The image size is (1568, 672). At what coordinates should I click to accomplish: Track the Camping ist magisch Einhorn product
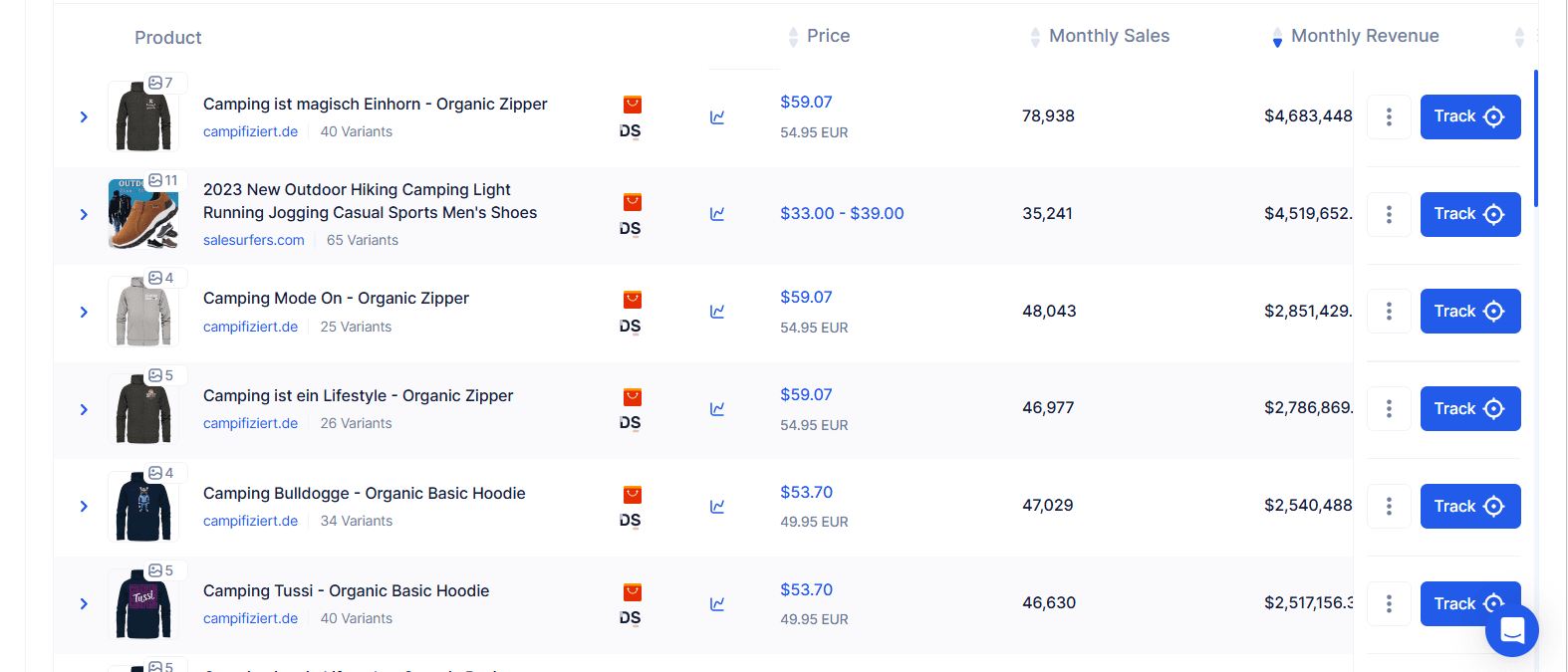pos(1470,117)
